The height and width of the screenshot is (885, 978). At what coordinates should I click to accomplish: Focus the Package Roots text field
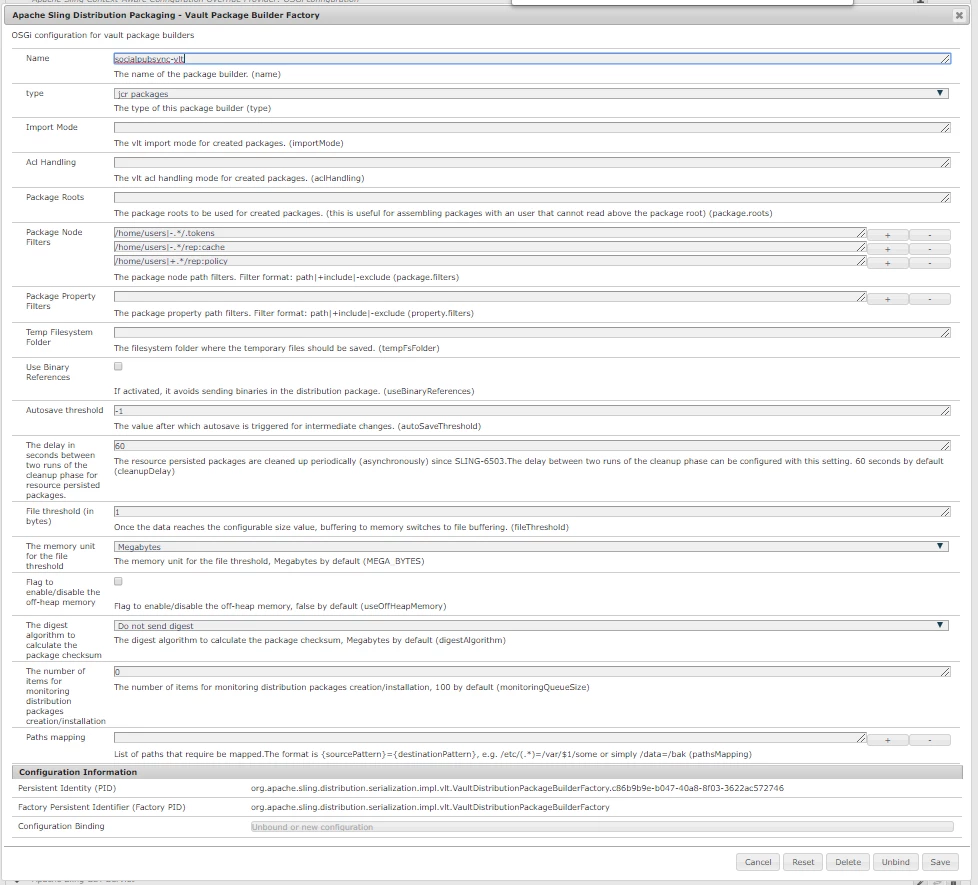532,197
